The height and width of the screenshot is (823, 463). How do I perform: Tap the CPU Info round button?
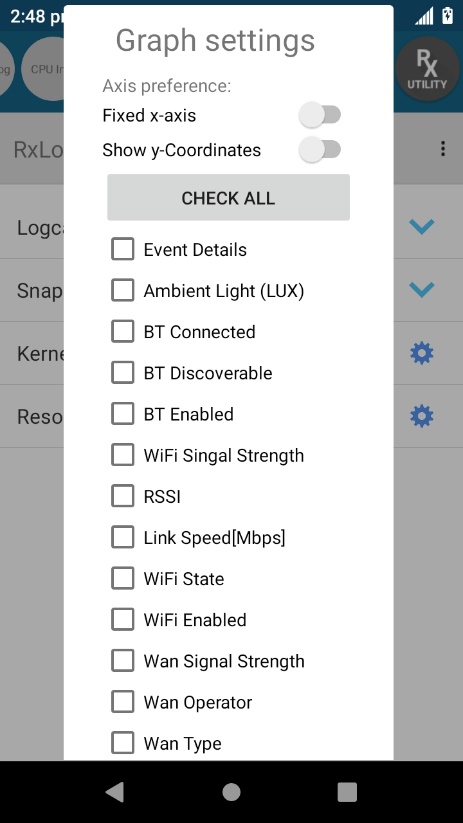click(x=44, y=69)
